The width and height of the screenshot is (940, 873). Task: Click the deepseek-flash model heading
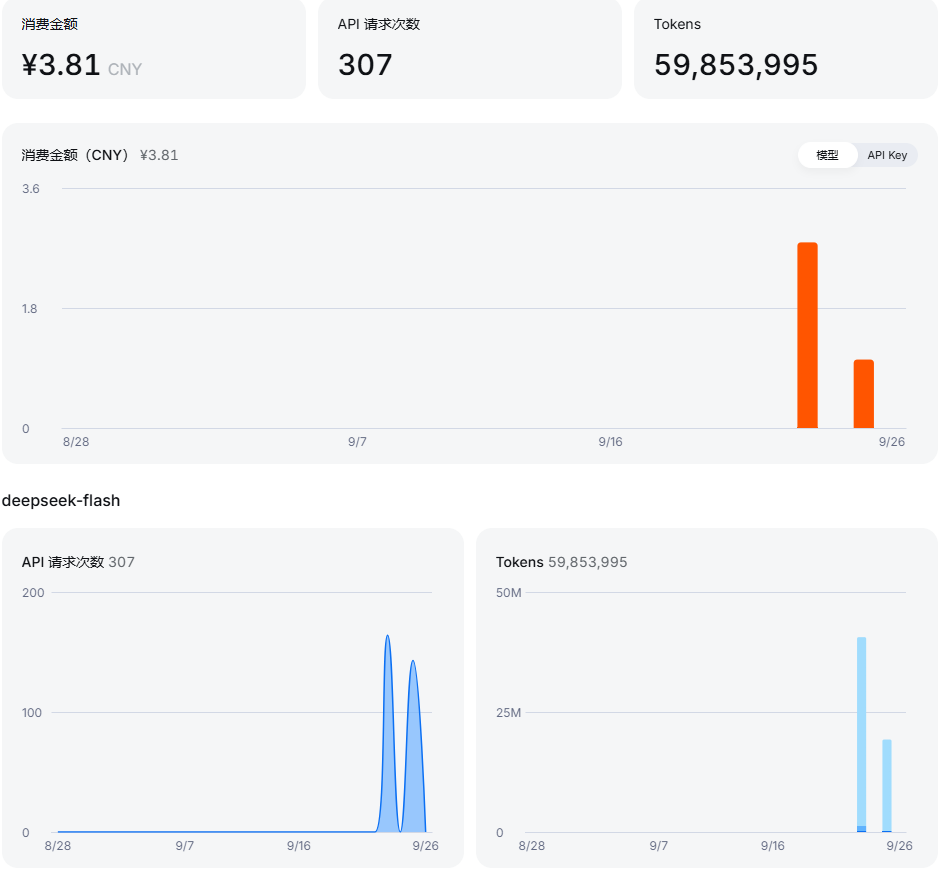point(61,501)
